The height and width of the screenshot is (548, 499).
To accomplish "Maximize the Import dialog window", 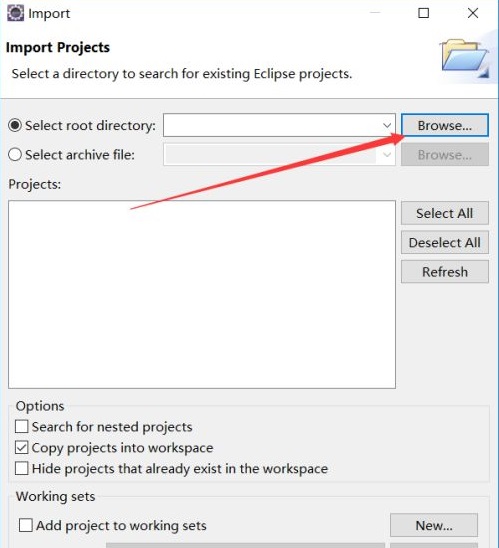I will [x=424, y=13].
